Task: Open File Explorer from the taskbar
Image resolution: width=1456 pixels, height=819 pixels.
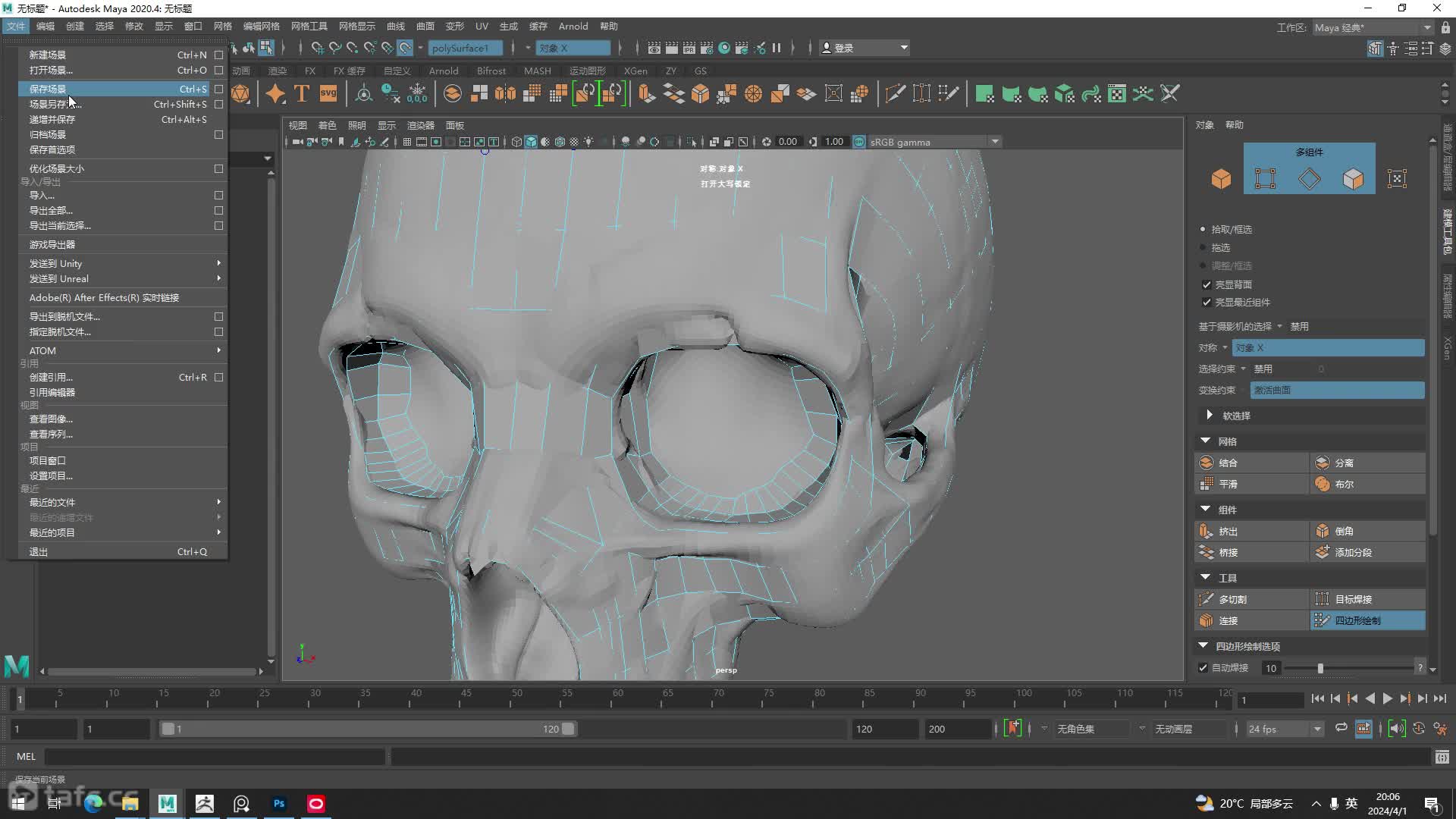Action: (130, 804)
